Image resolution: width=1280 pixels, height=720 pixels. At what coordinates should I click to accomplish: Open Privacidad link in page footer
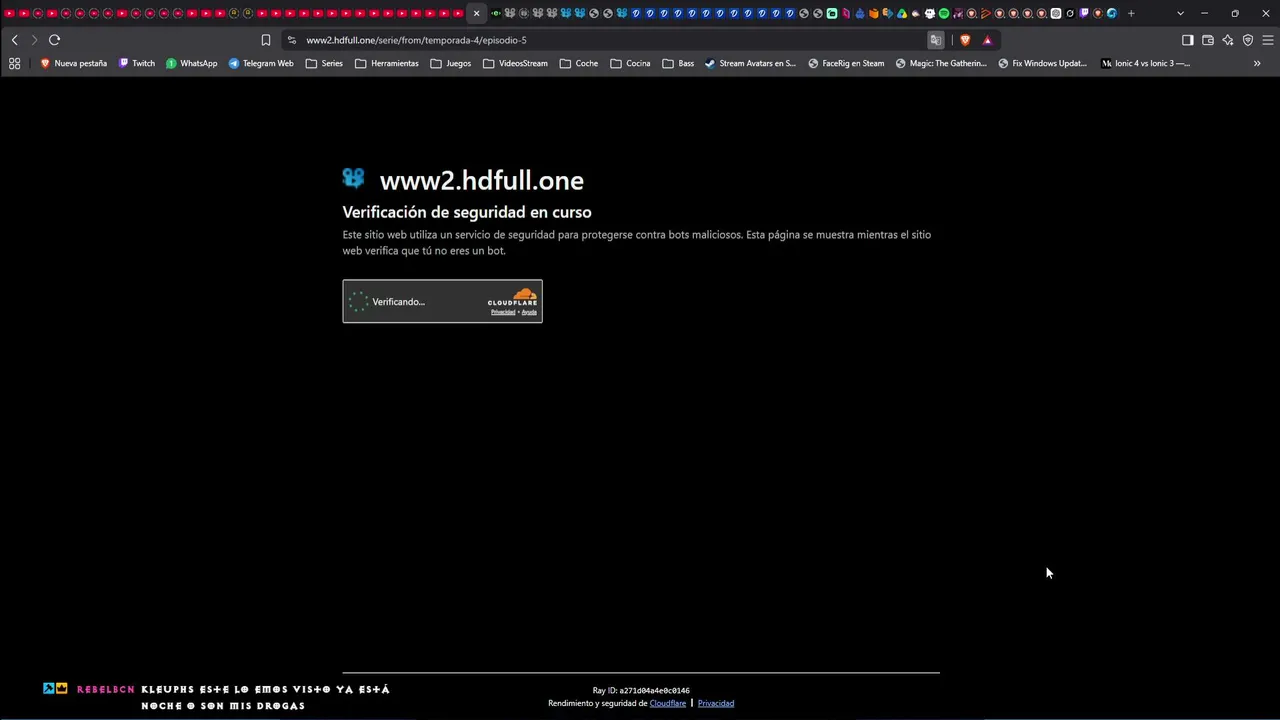[716, 703]
